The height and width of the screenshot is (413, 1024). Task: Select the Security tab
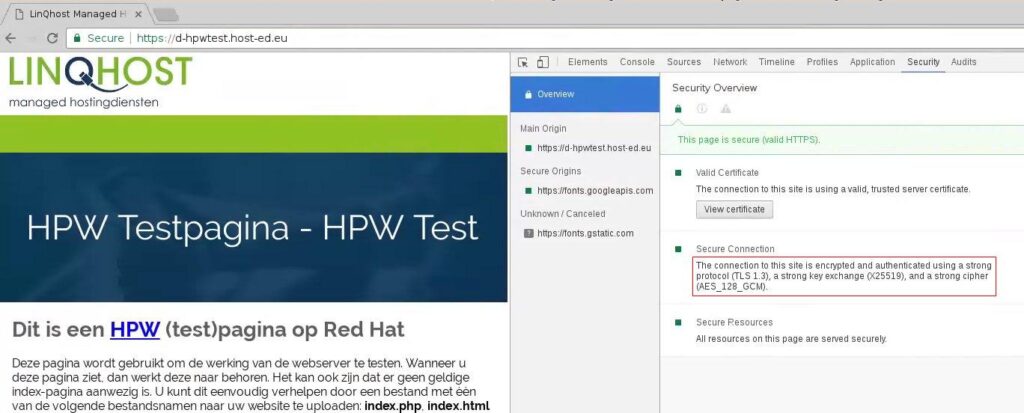[x=923, y=62]
